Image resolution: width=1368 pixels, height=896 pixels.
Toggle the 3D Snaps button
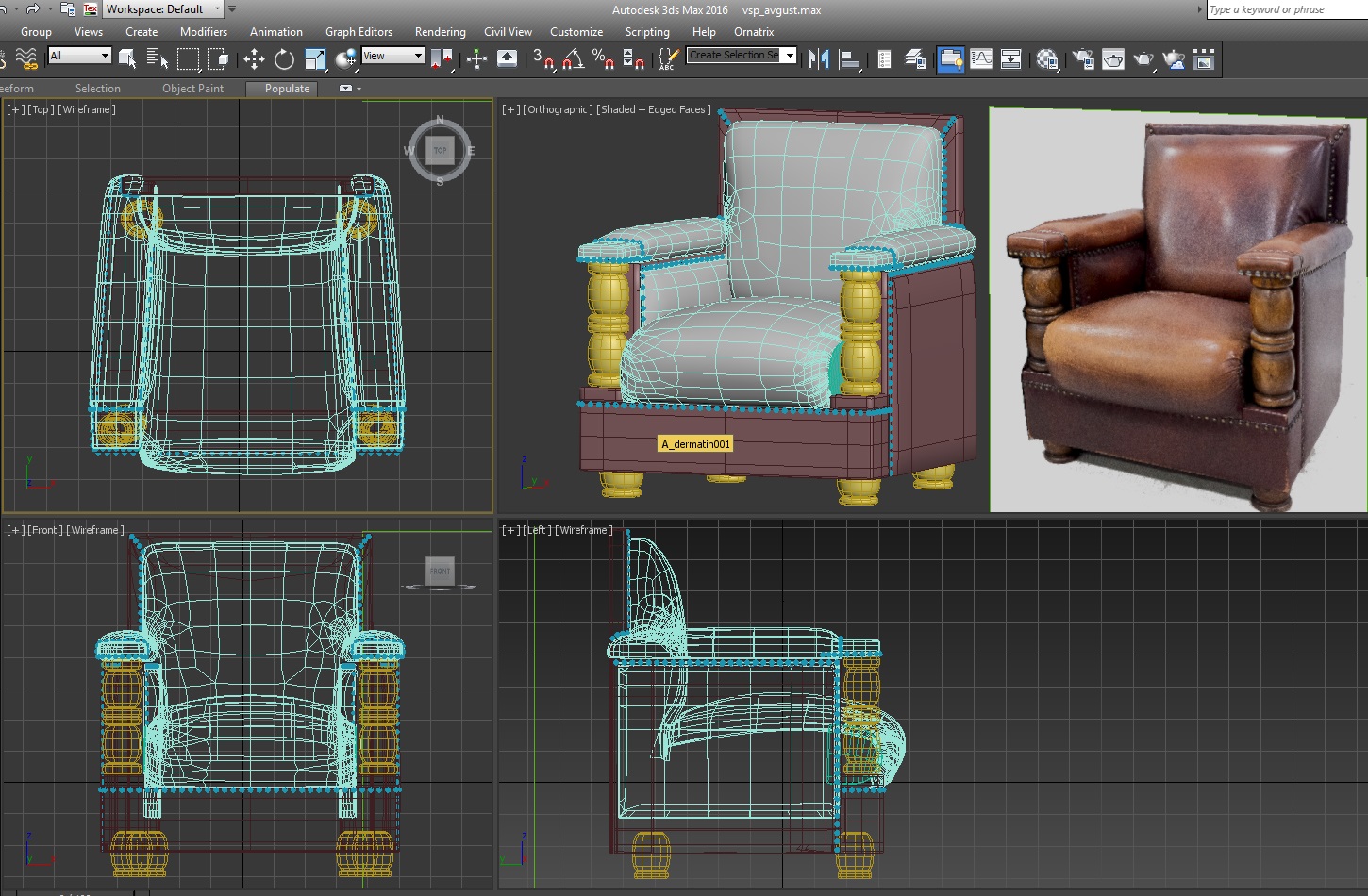(542, 59)
